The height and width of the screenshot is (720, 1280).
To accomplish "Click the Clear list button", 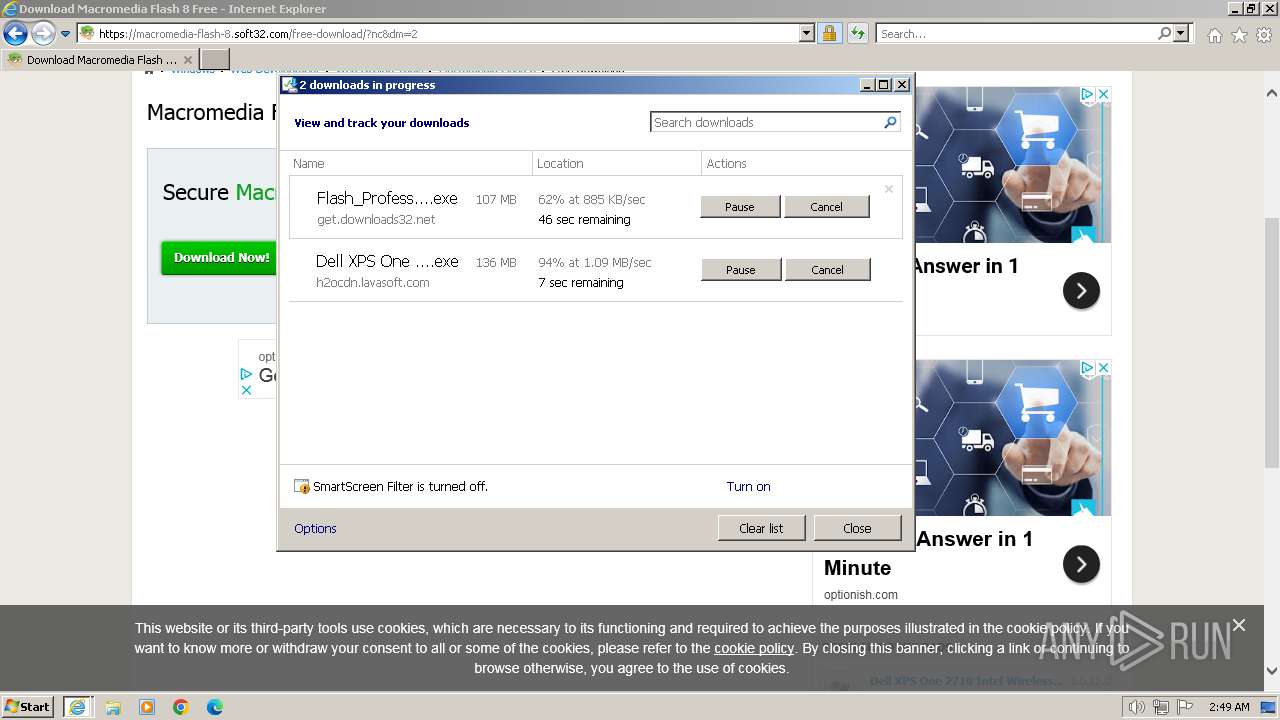I will coord(761,528).
